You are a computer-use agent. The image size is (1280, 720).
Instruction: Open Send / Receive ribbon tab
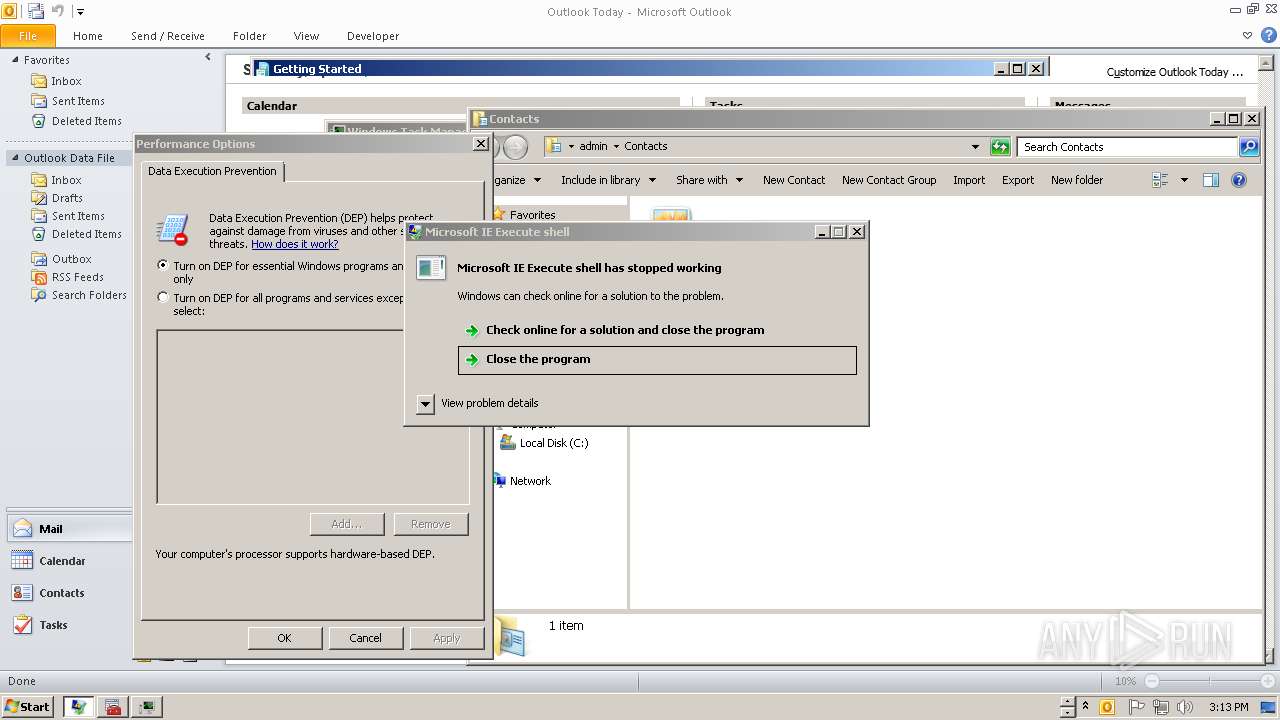[x=168, y=36]
